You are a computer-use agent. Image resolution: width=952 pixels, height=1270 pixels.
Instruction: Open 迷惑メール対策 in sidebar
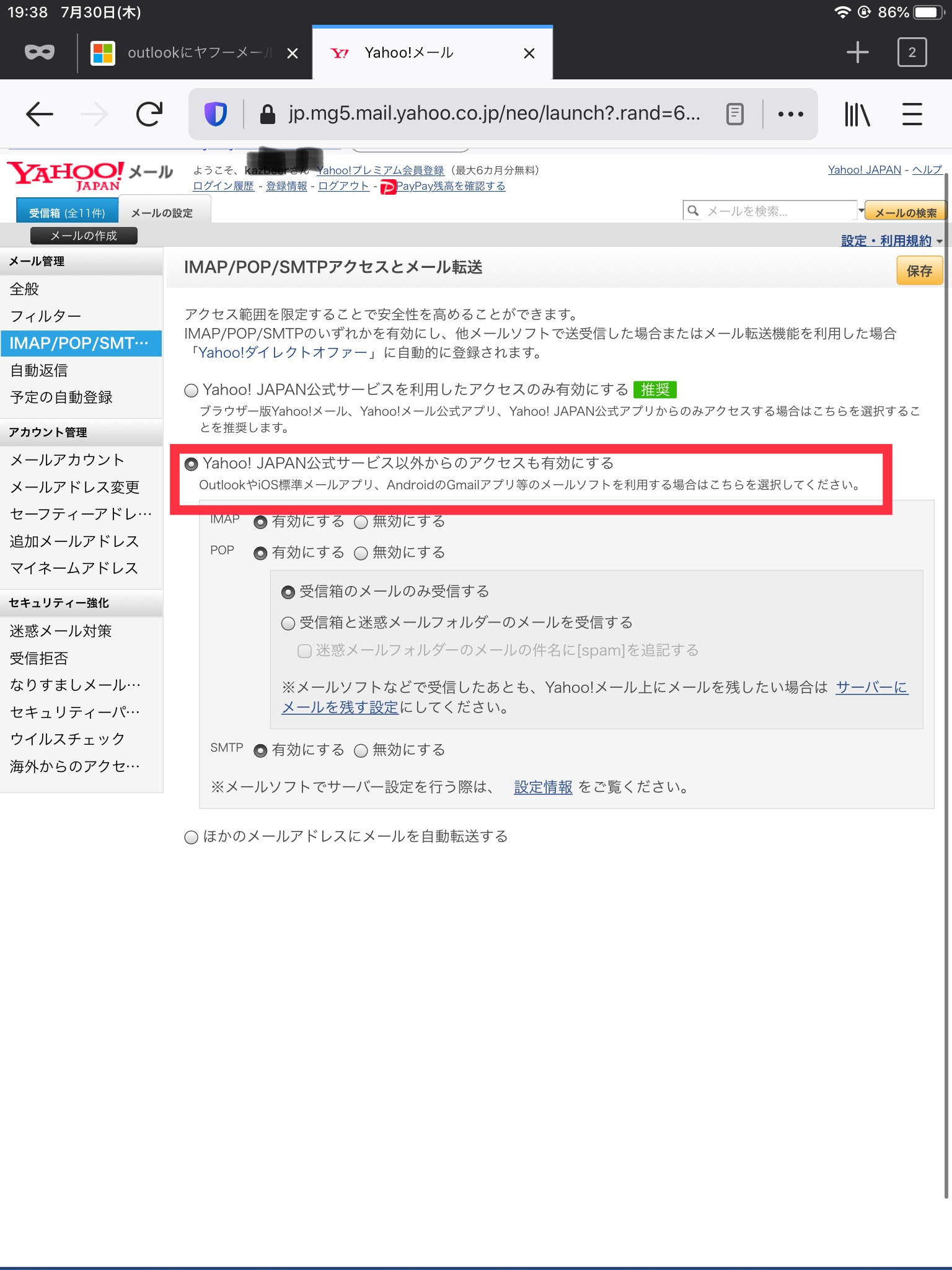81,631
